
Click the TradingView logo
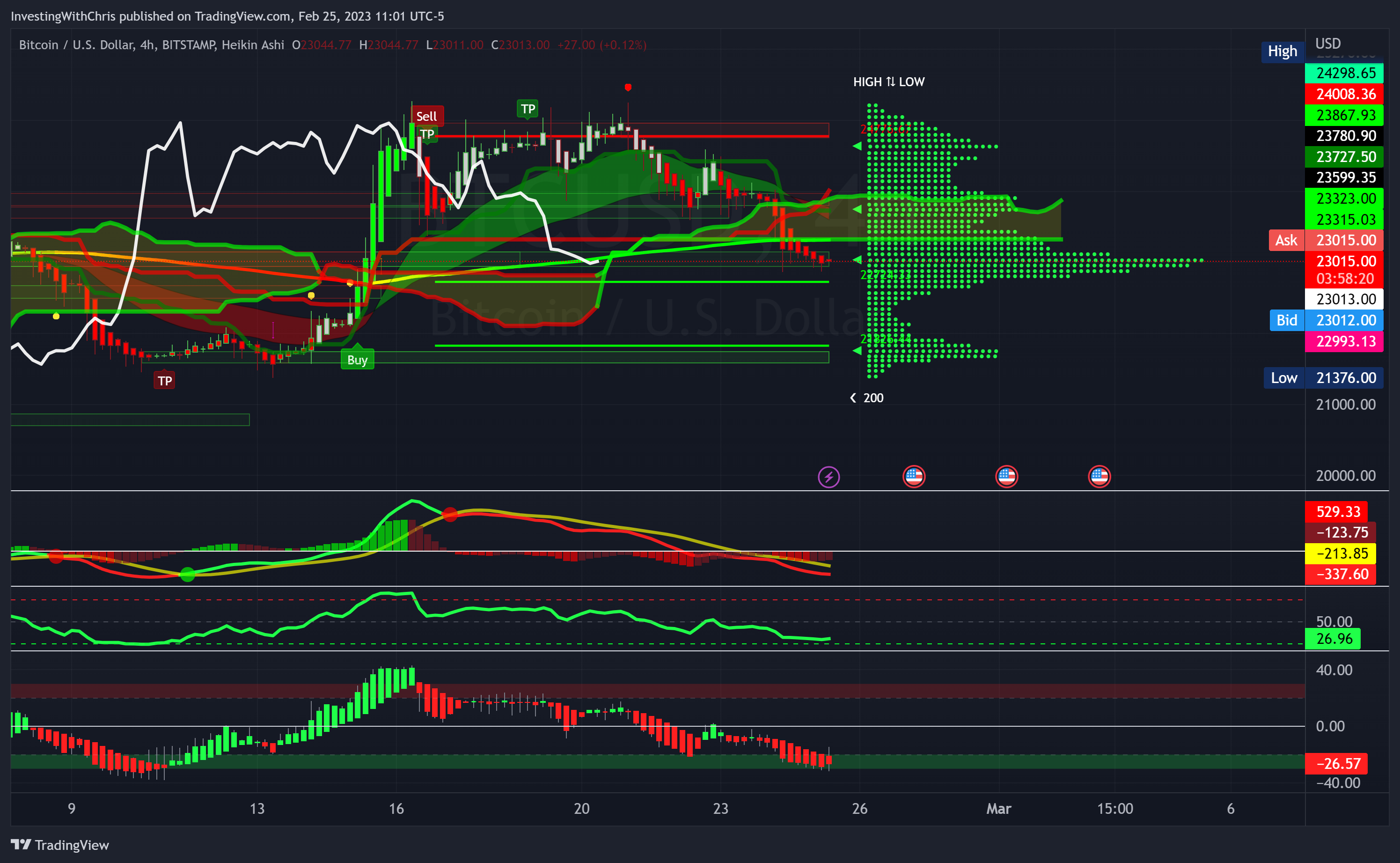pos(60,845)
